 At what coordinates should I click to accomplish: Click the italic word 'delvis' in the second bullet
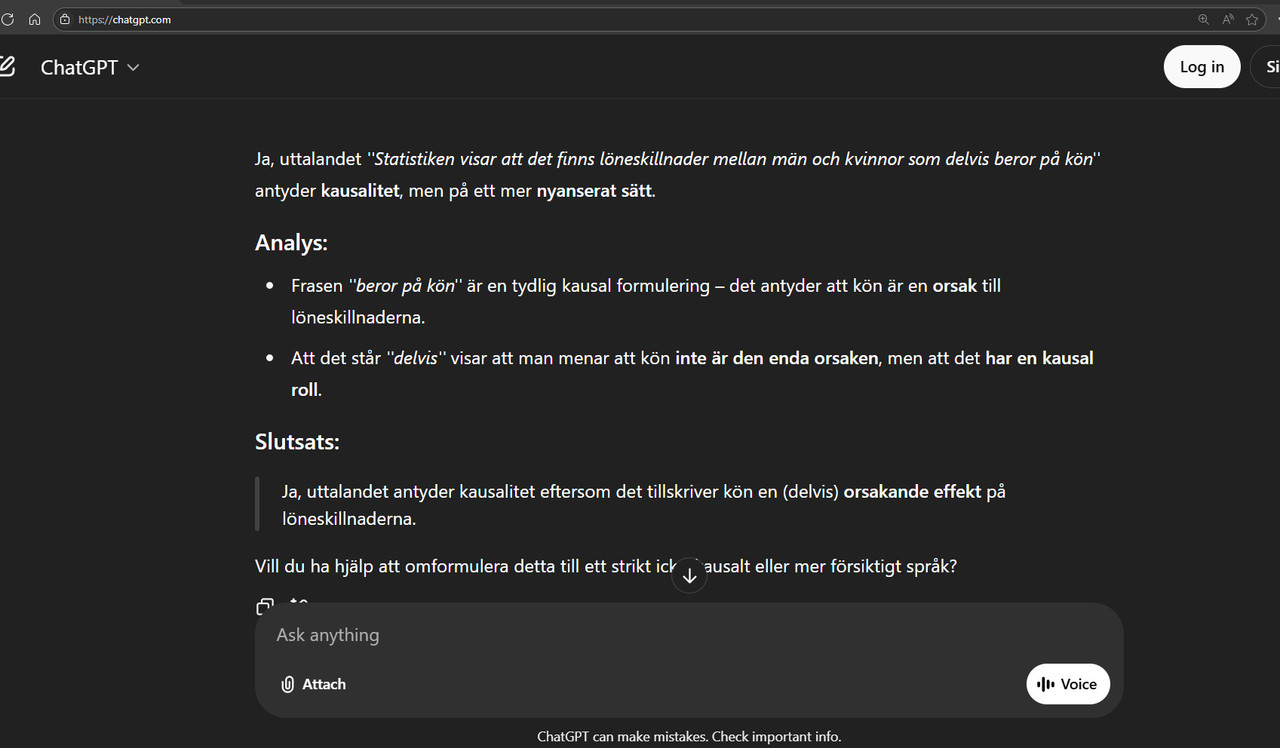[416, 358]
